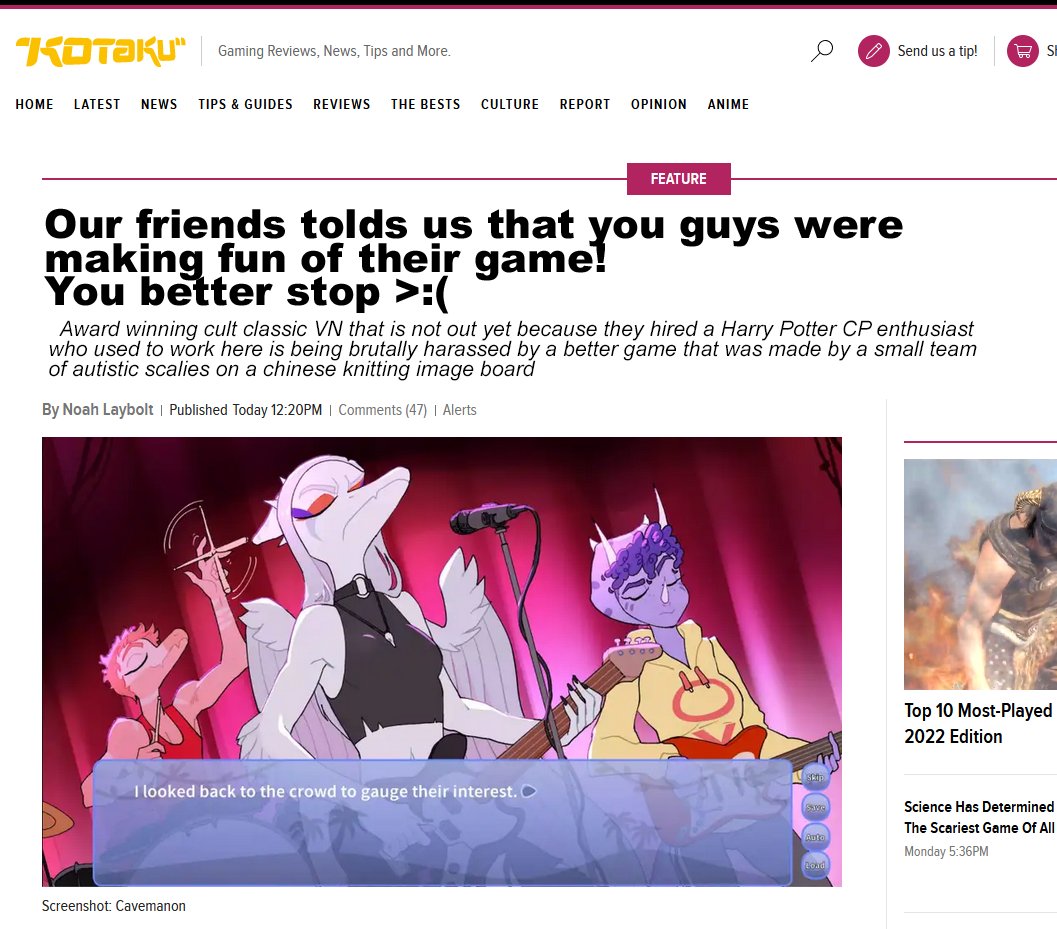The image size is (1057, 929).
Task: Click the pencil Send us a tip icon
Action: pos(874,51)
